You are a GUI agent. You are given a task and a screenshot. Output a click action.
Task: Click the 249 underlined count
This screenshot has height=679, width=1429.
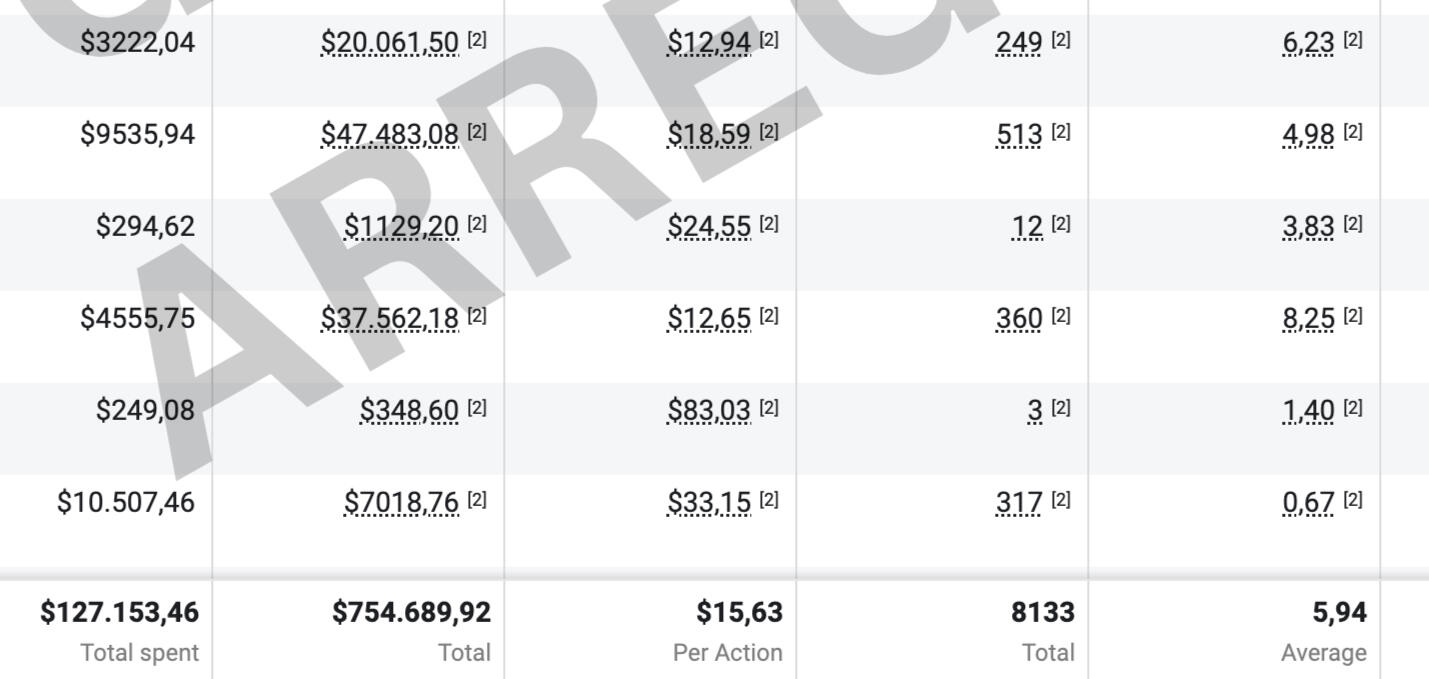(1018, 42)
